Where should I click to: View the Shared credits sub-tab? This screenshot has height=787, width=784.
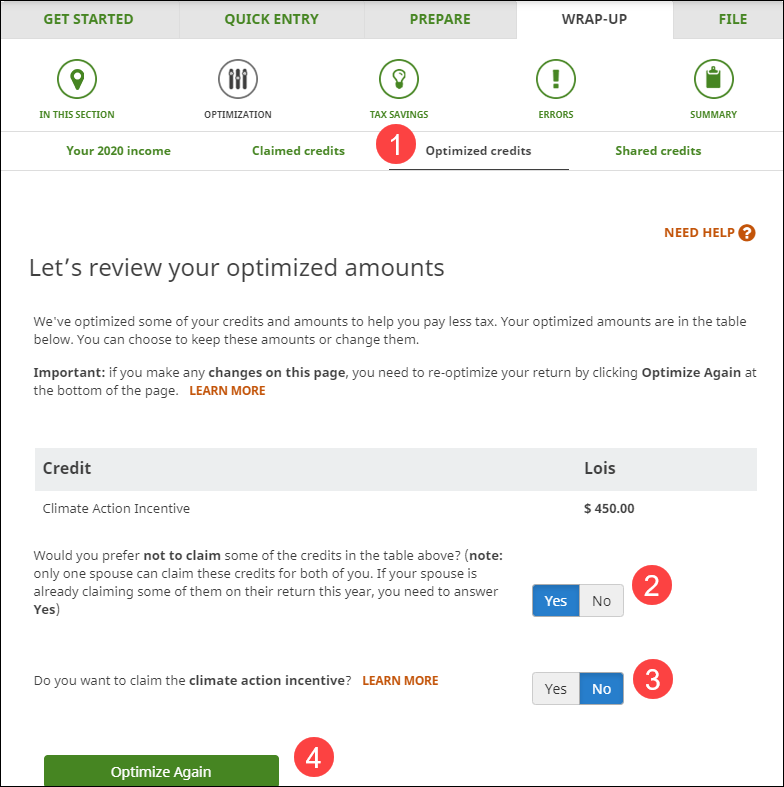click(x=658, y=151)
